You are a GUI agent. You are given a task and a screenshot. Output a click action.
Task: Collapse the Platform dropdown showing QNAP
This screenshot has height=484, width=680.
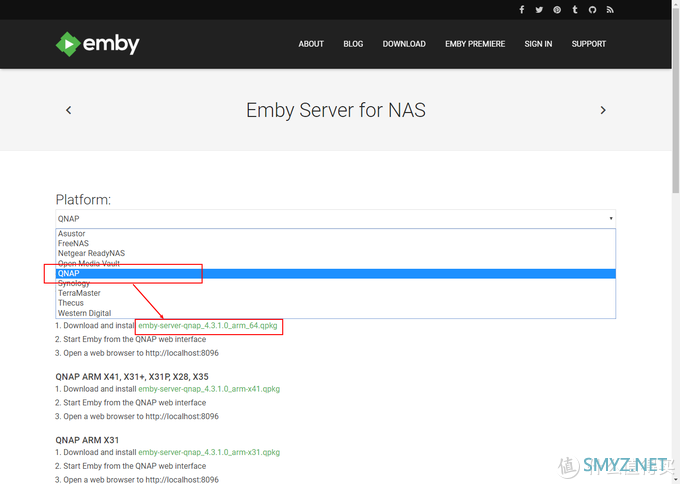coord(335,219)
